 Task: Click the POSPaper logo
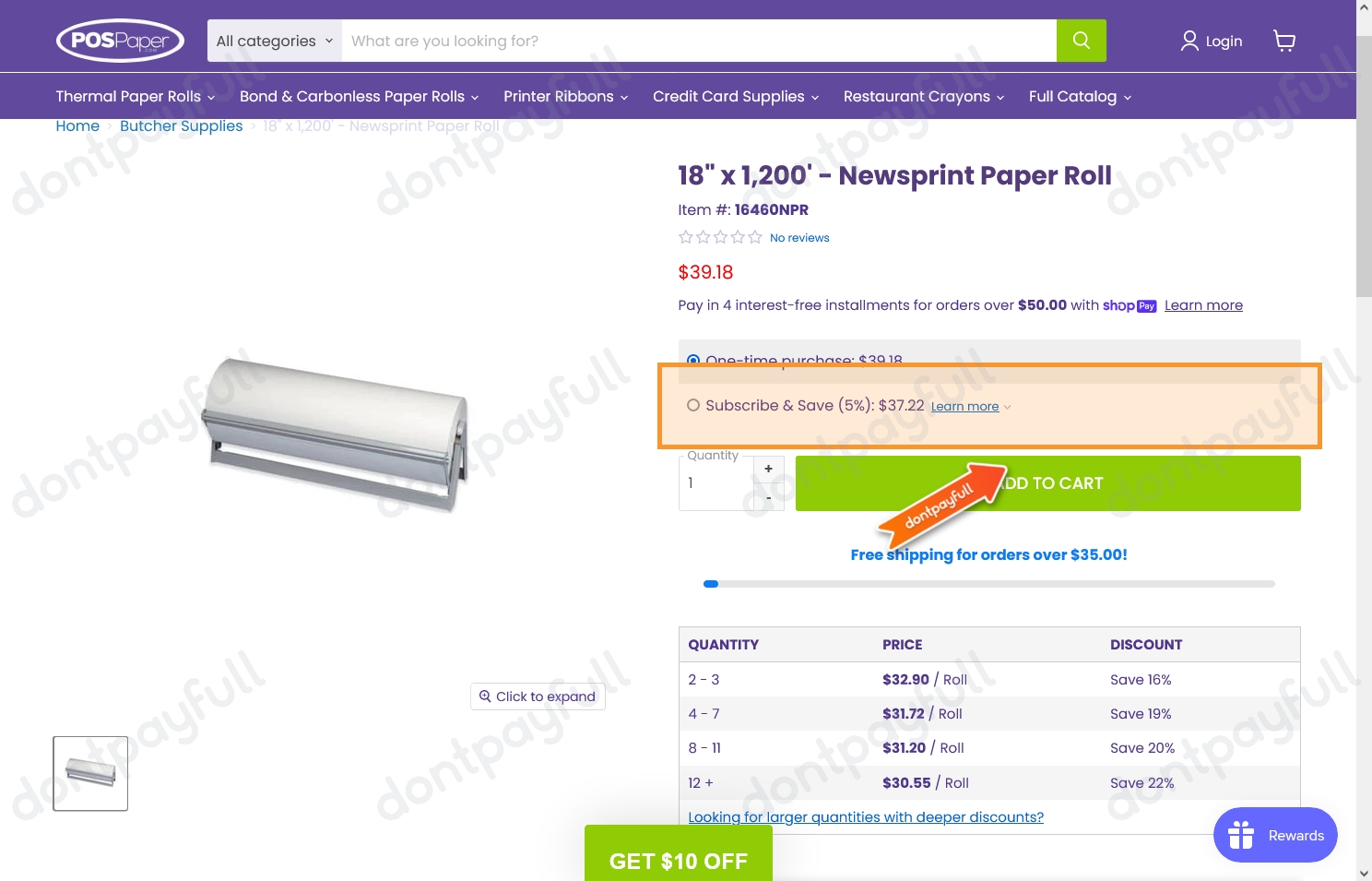coord(121,41)
